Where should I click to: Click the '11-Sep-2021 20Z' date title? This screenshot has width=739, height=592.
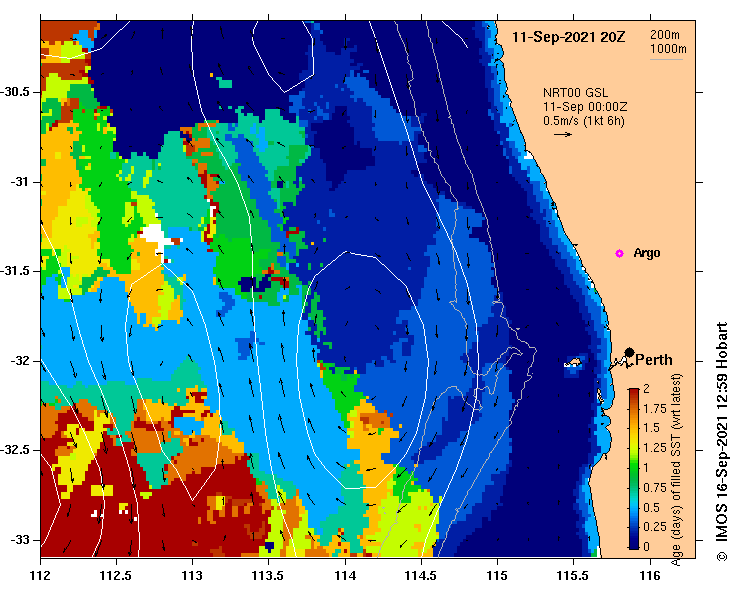click(x=568, y=37)
